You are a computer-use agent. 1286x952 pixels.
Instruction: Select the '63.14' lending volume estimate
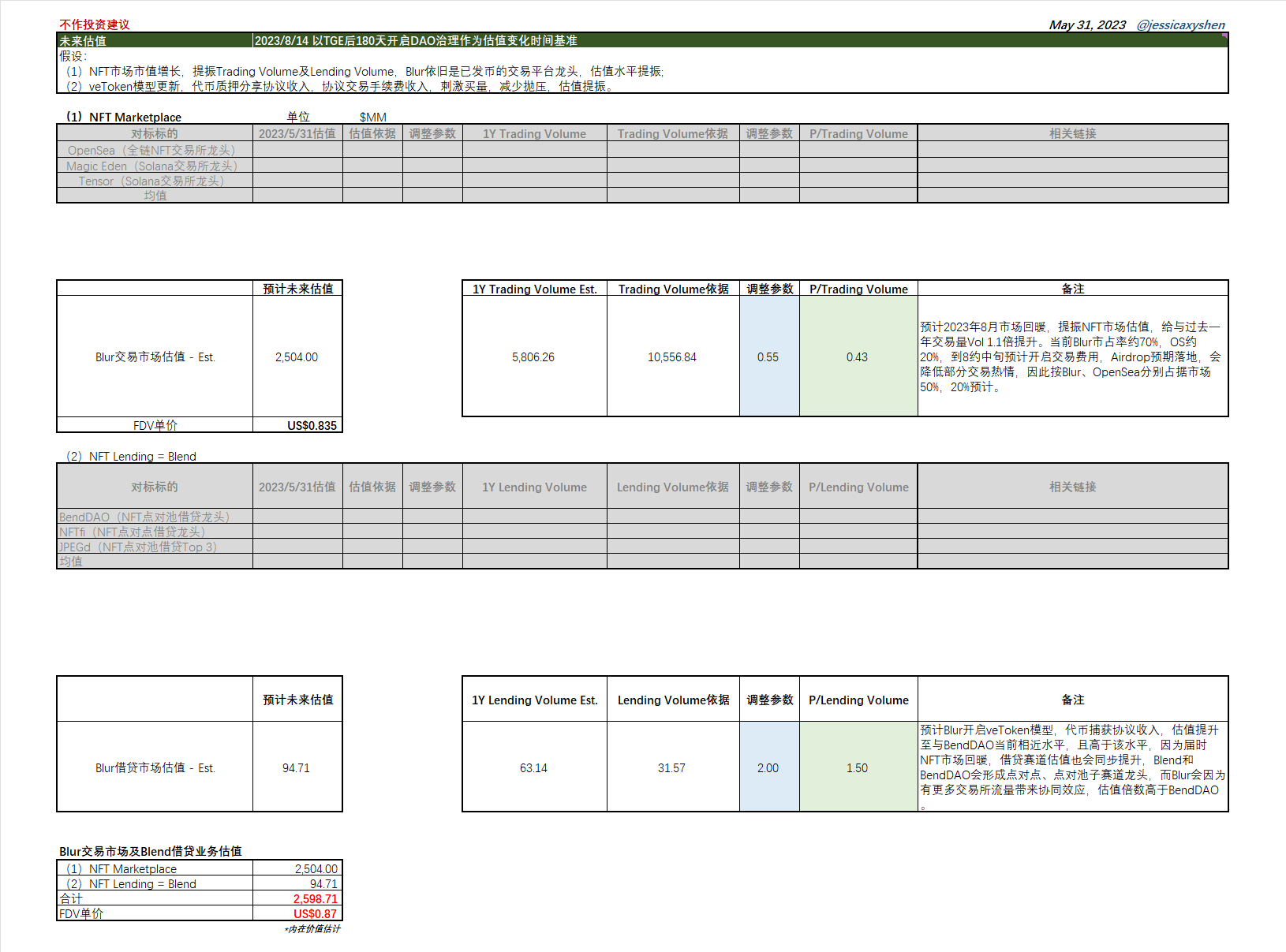[534, 767]
